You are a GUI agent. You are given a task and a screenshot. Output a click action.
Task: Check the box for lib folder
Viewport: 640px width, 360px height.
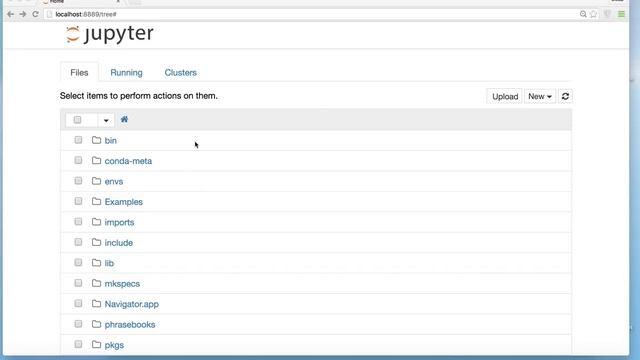point(78,262)
